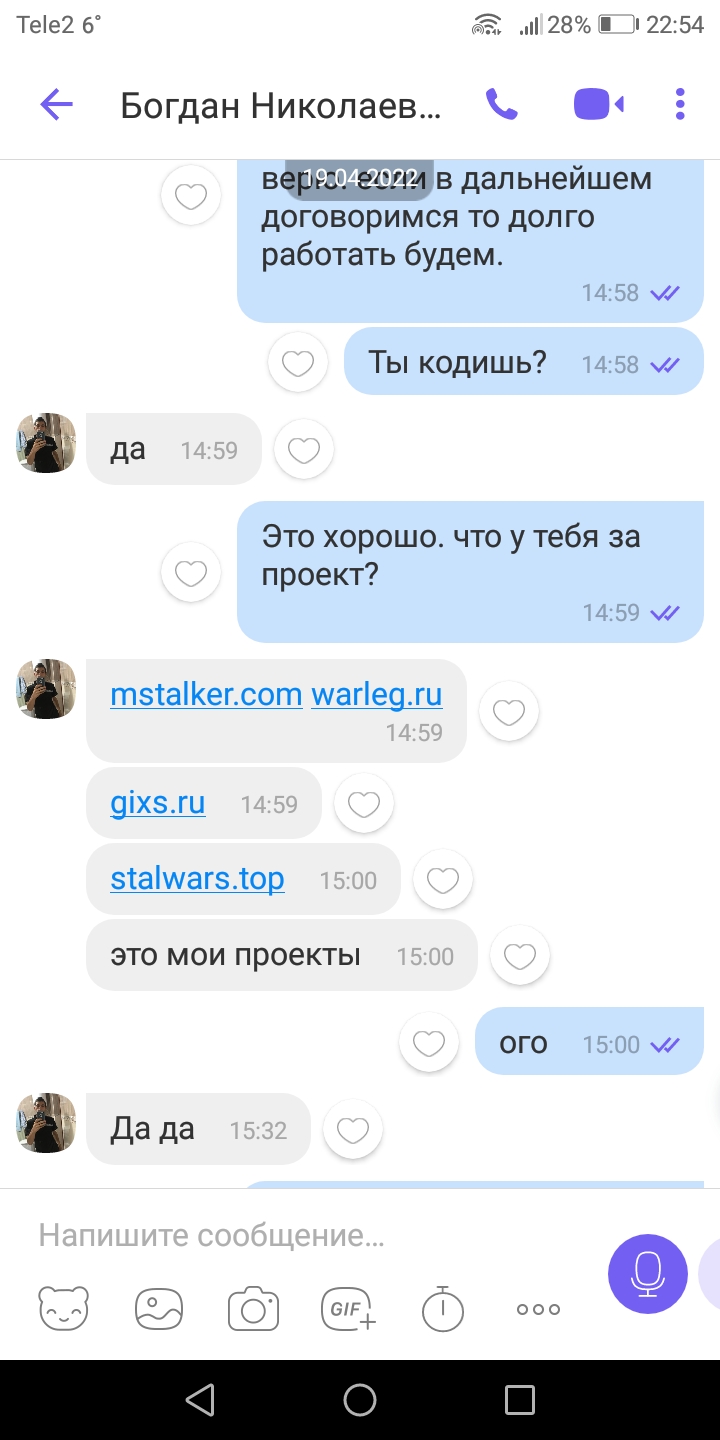Open the mstalker.com link
The height and width of the screenshot is (1440, 720).
point(206,694)
